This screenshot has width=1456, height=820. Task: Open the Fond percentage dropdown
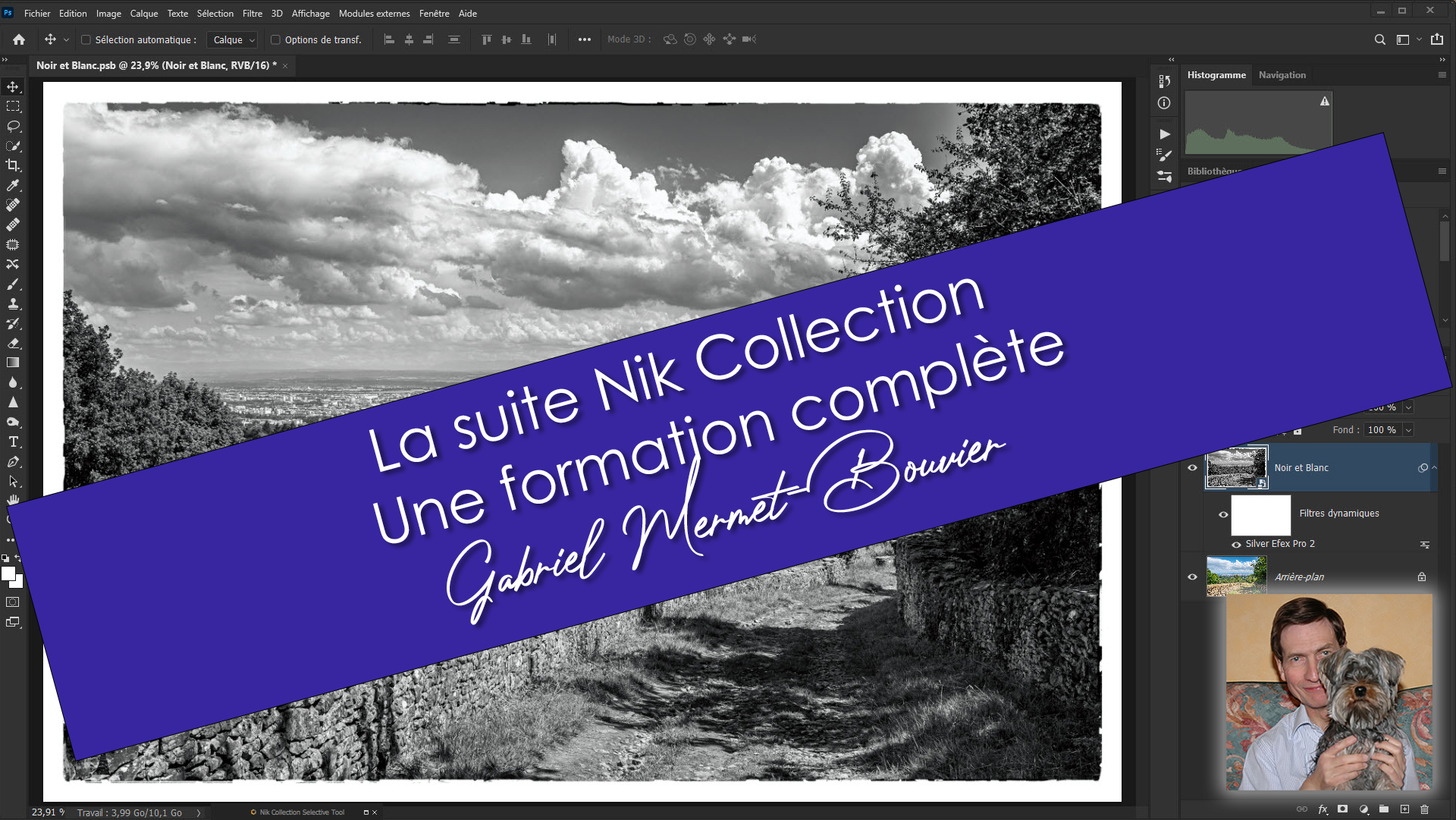point(1408,430)
